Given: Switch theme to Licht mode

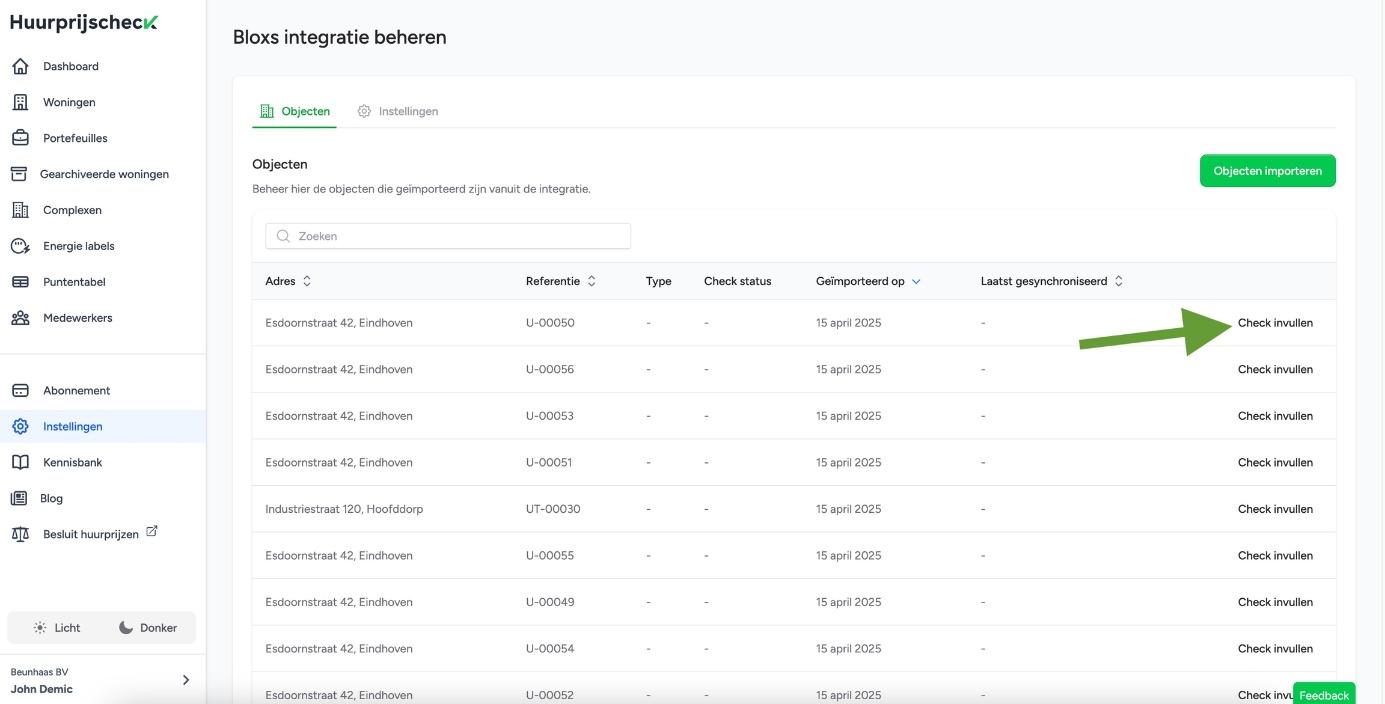Looking at the screenshot, I should 56,628.
